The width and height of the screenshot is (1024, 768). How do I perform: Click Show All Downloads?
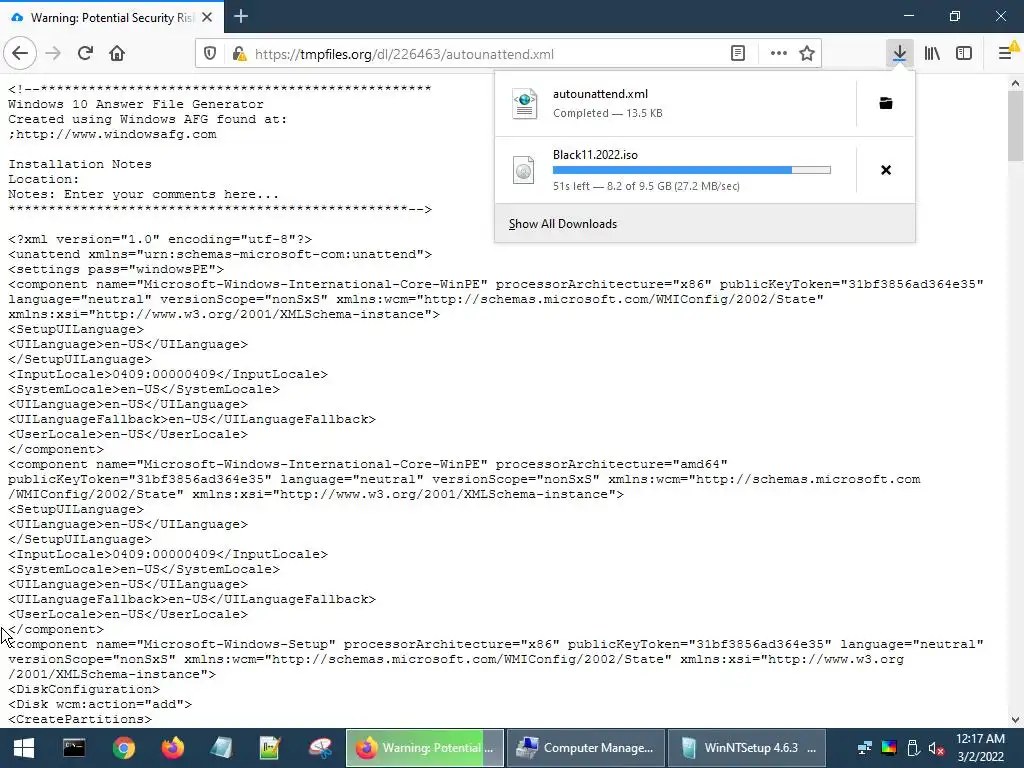[563, 224]
